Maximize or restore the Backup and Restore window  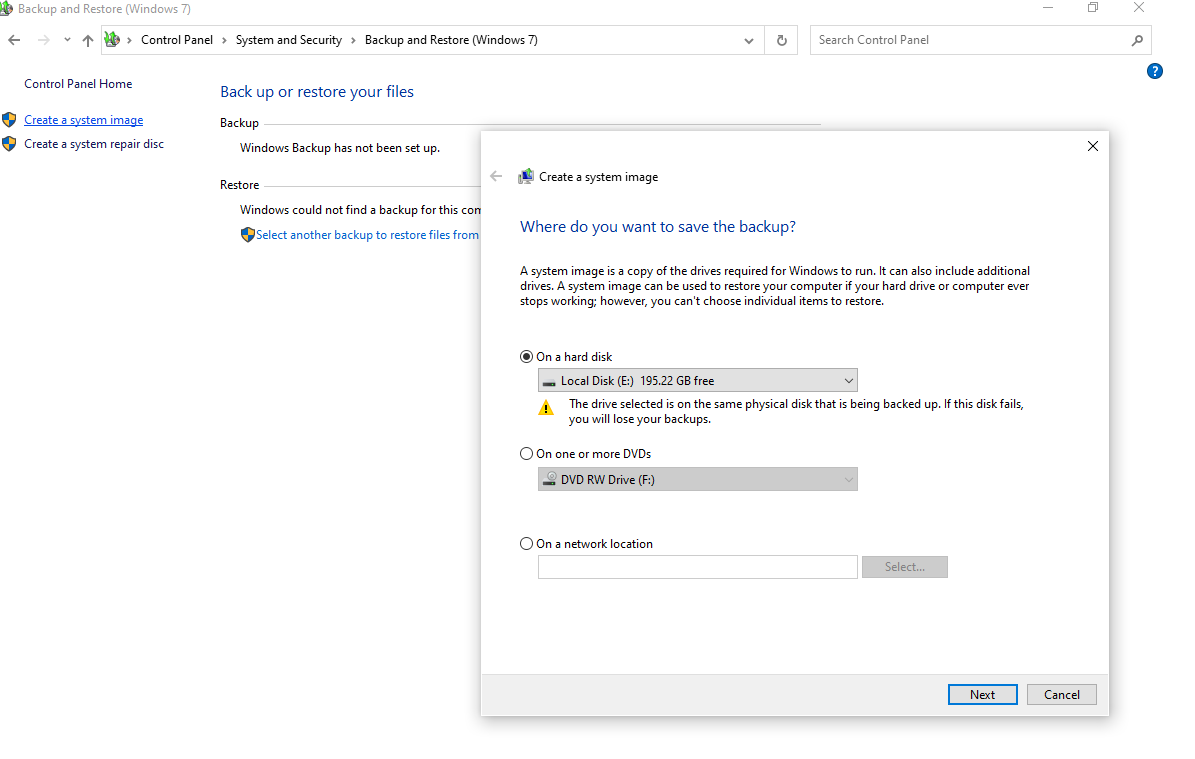click(x=1093, y=8)
